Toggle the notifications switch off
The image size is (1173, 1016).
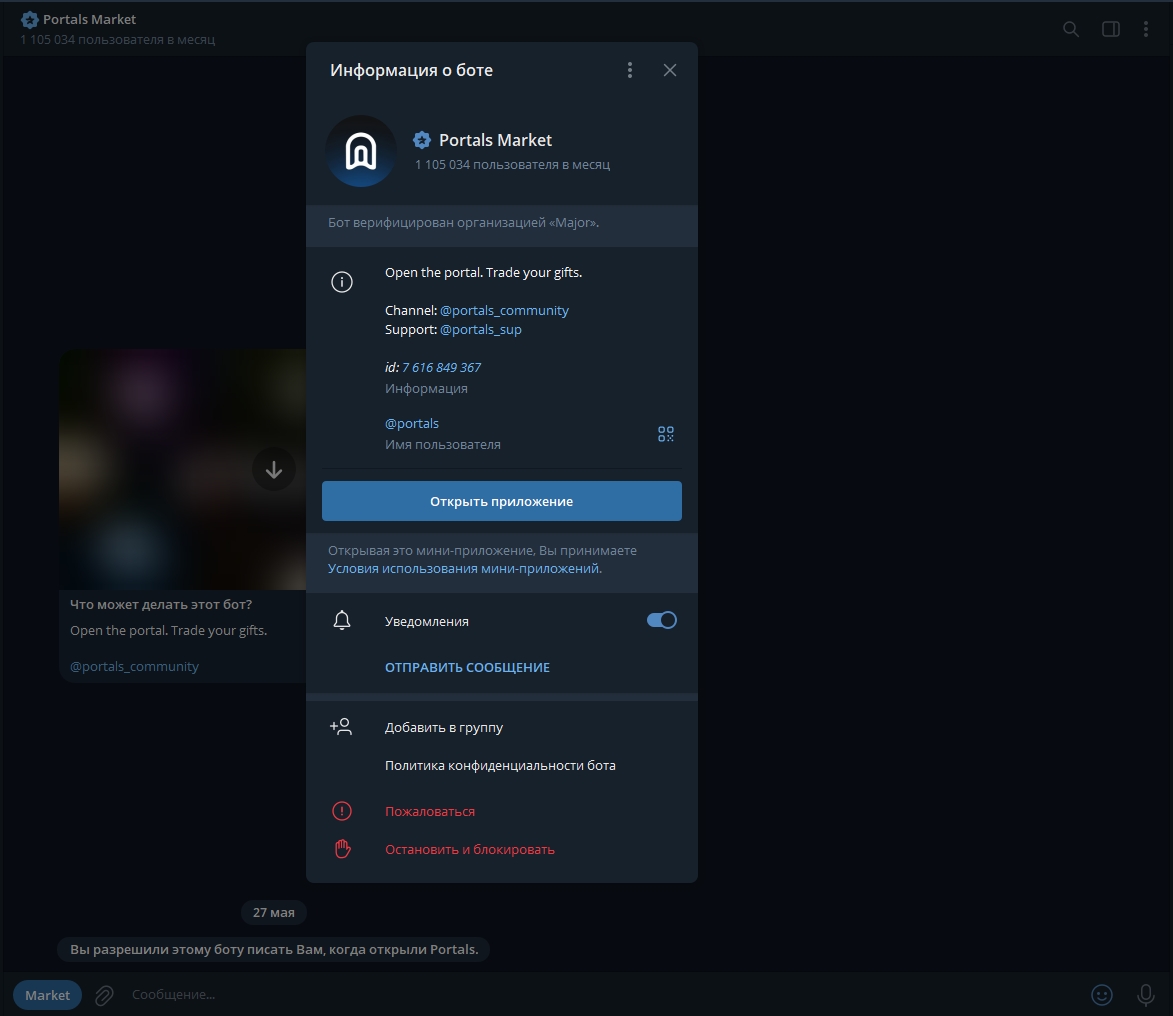[x=661, y=621]
